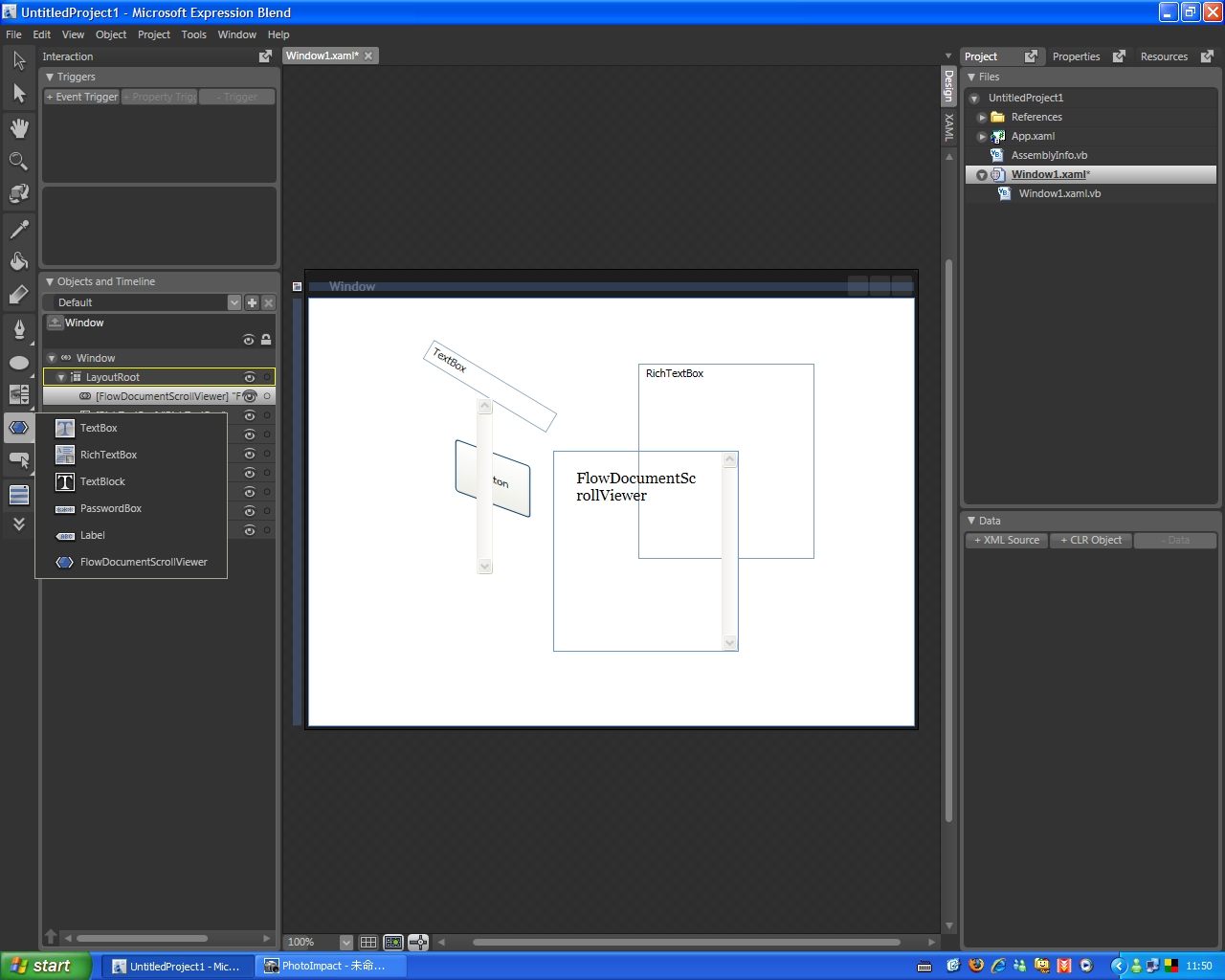Float the Project panel
The height and width of the screenshot is (980, 1225).
click(1031, 56)
